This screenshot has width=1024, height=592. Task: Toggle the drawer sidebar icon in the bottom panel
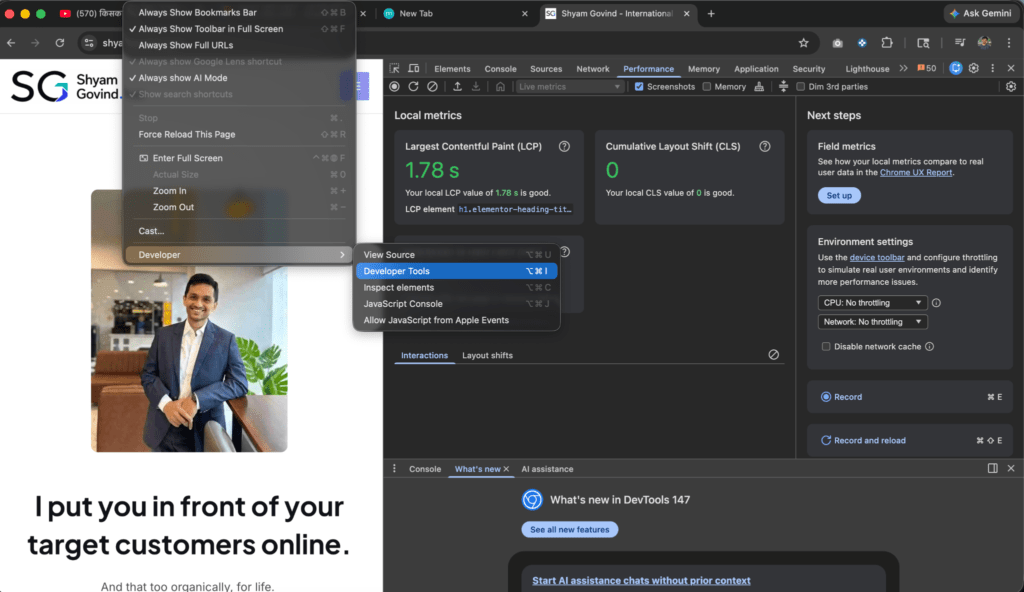coord(993,468)
